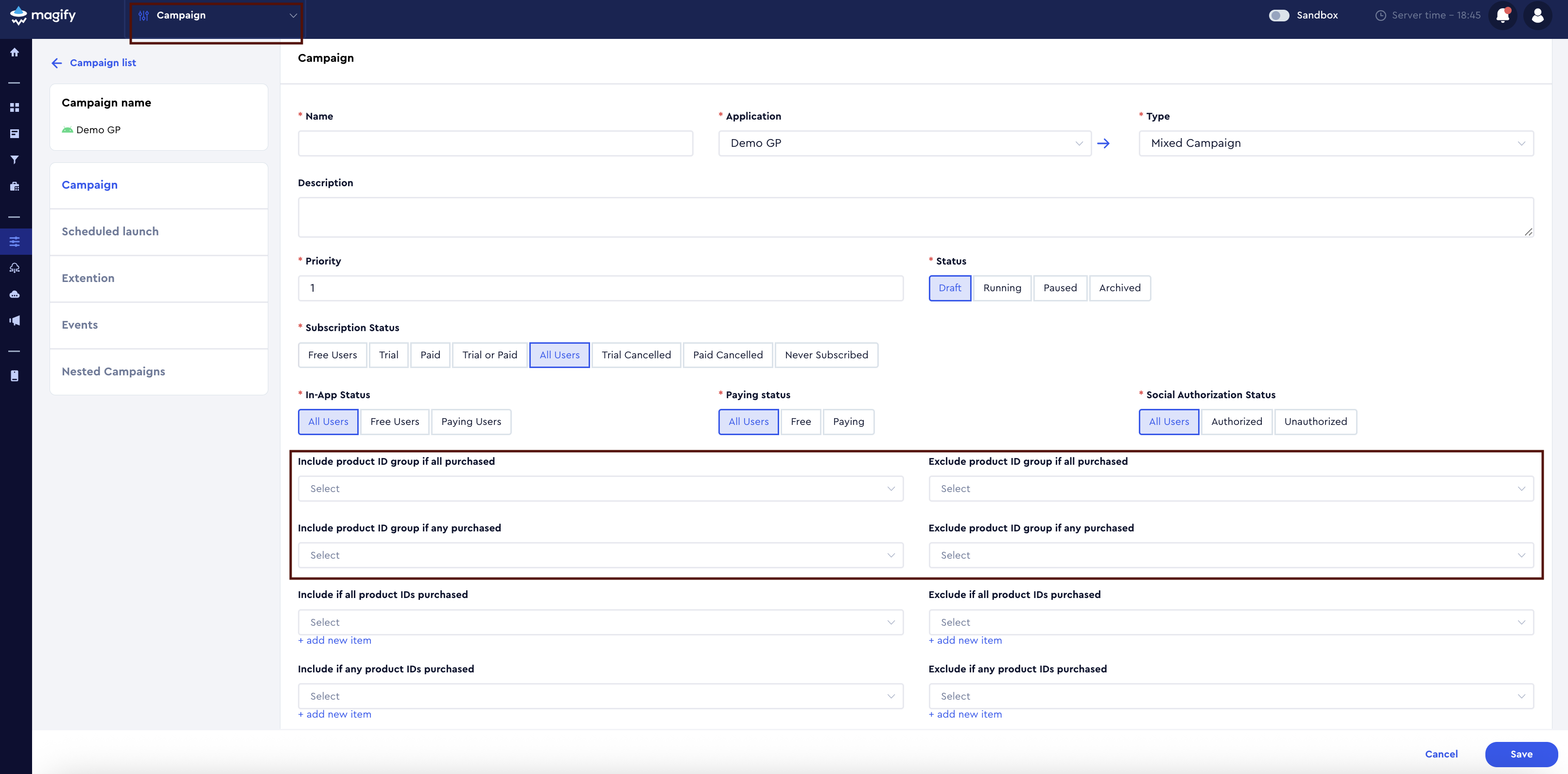
Task: Open notifications bell icon
Action: pos(1502,15)
